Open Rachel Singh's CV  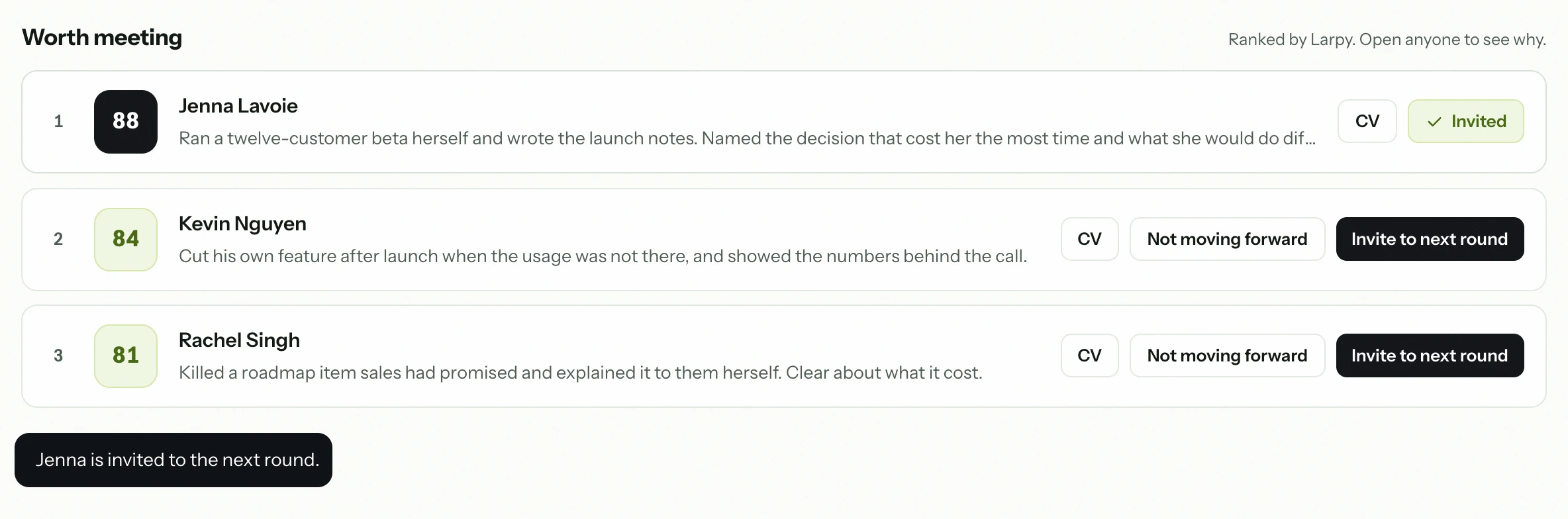[x=1090, y=355]
